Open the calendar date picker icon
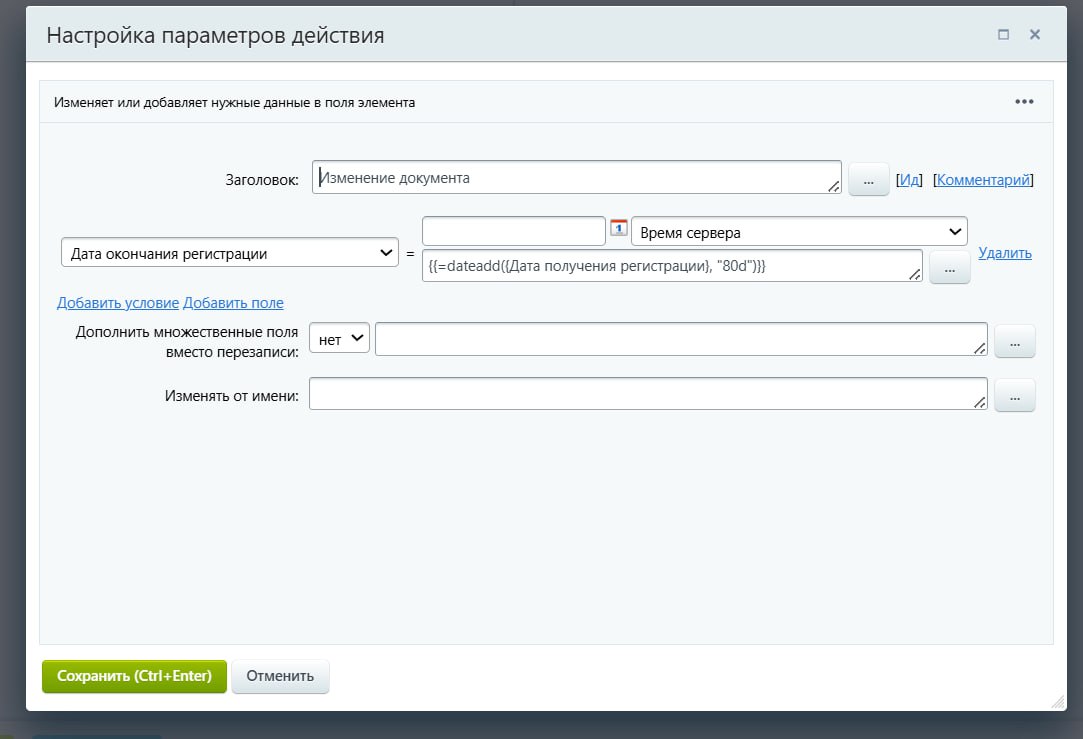This screenshot has height=739, width=1083. (619, 228)
